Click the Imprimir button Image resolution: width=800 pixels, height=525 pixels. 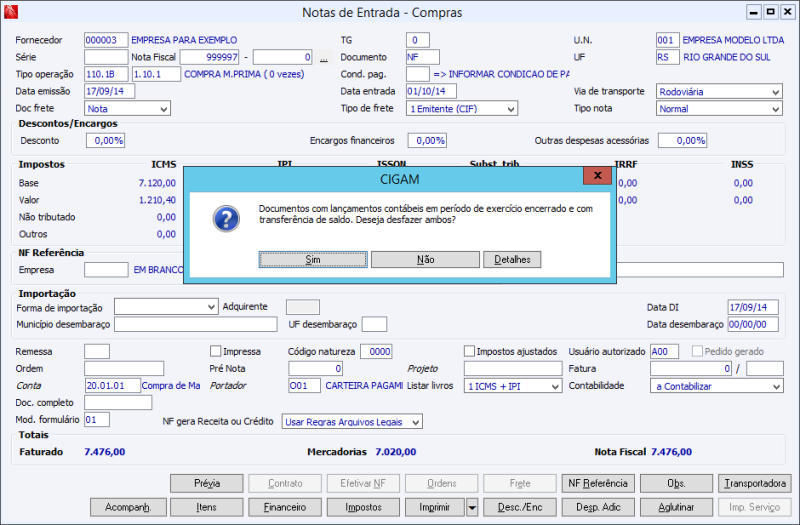point(435,508)
